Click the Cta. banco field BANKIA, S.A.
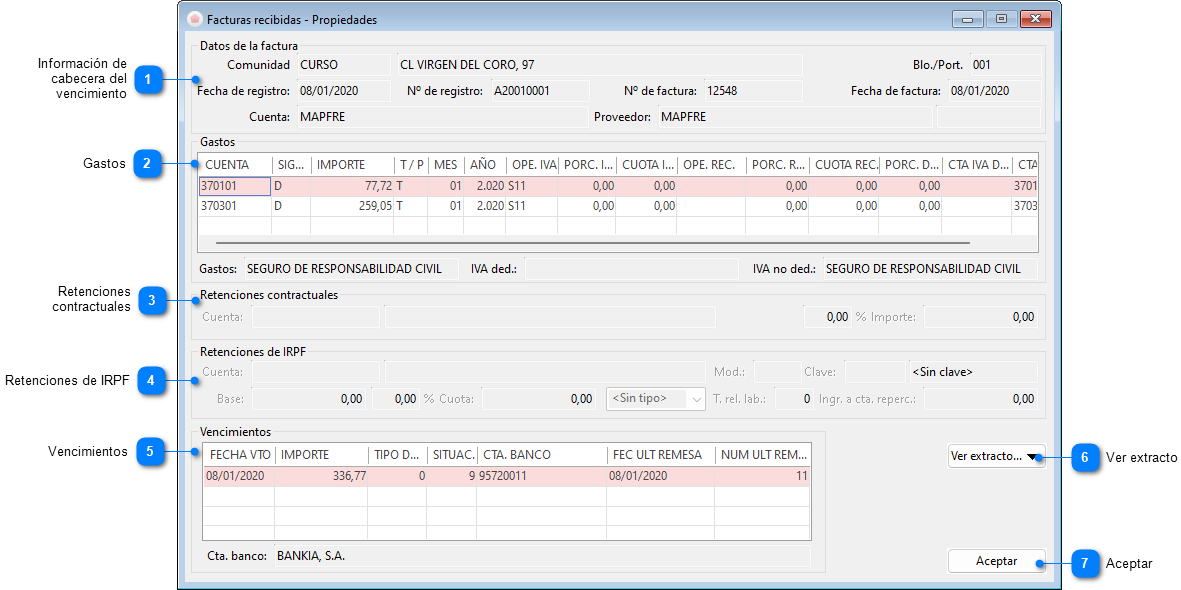Image resolution: width=1181 pixels, height=590 pixels. (x=542, y=556)
